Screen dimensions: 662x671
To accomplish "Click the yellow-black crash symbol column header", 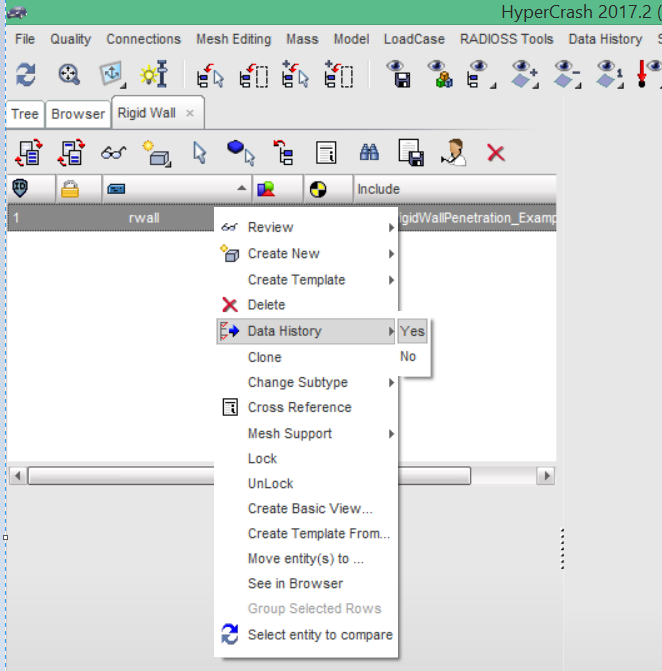I will [328, 189].
